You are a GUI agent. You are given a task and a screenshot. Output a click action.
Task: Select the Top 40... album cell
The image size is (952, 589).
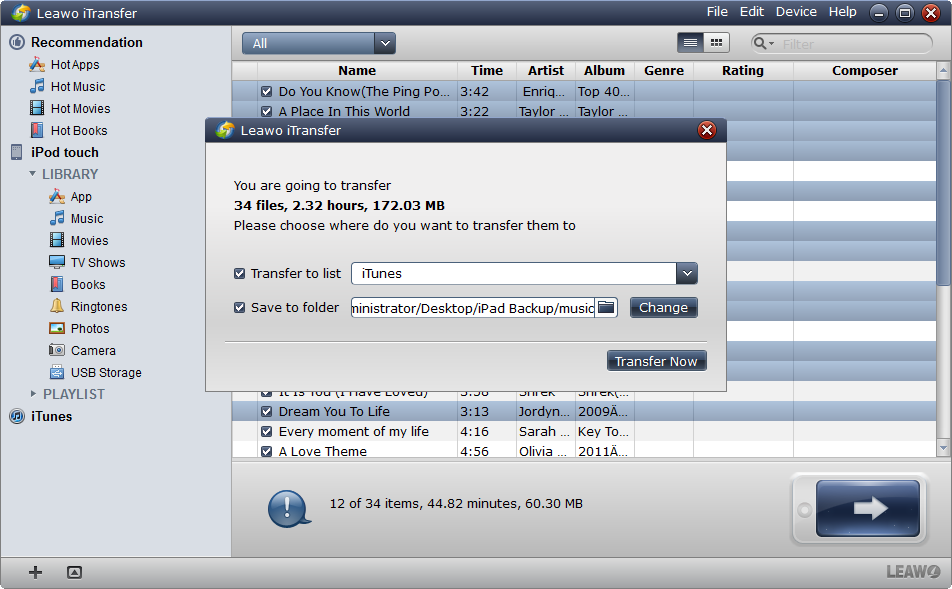(604, 92)
